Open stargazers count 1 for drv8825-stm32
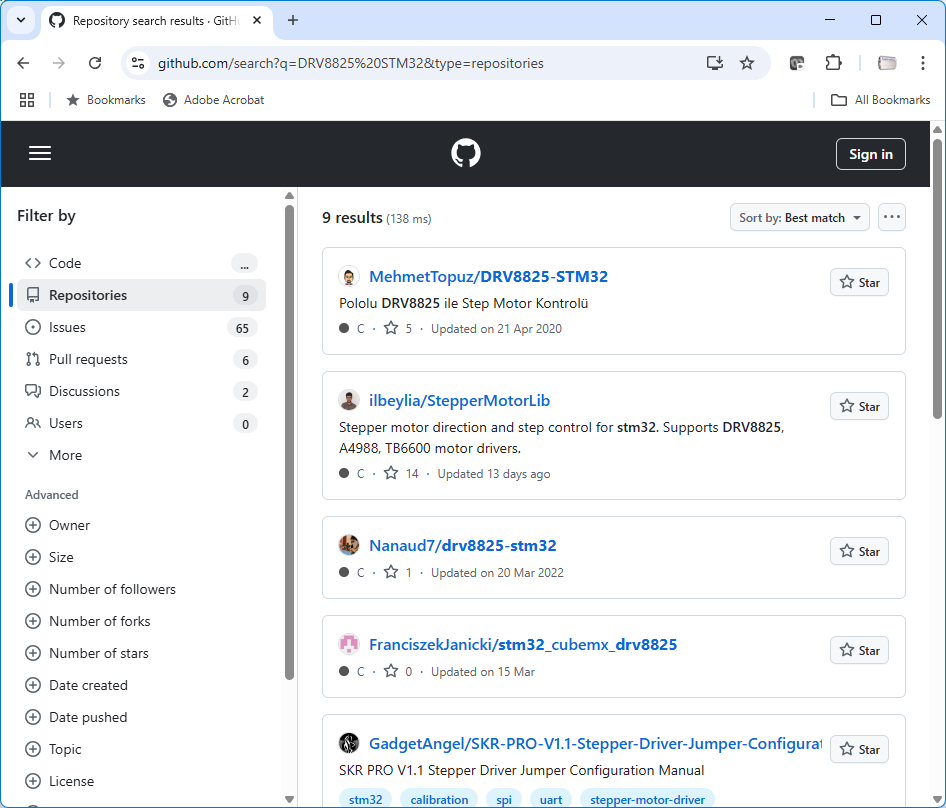 pyautogui.click(x=398, y=573)
